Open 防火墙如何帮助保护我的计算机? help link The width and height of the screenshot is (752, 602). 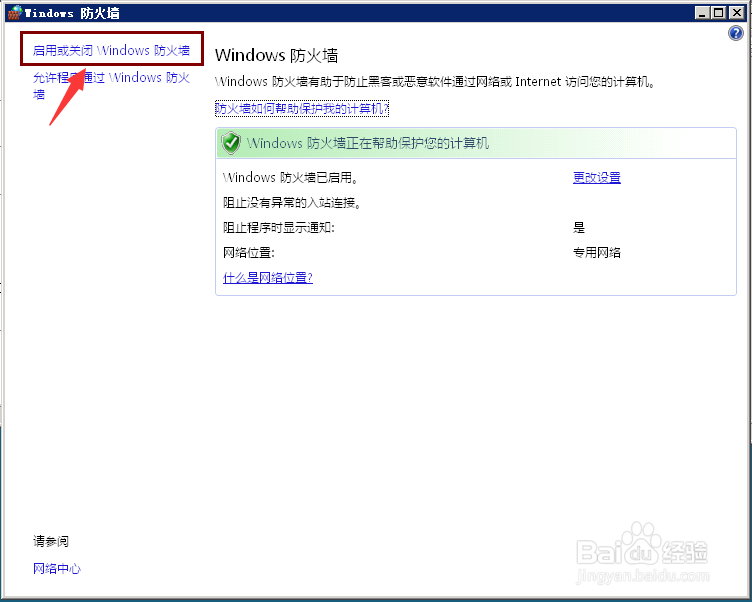302,108
